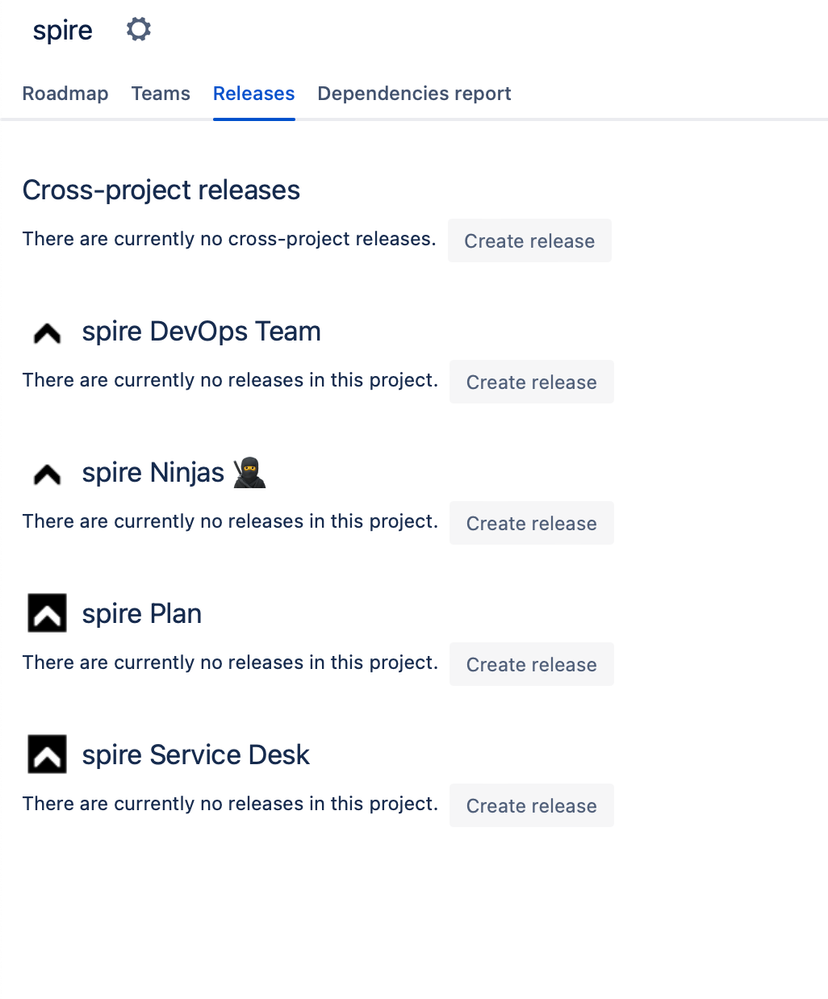Click the spire plan title
Viewport: 828px width, 999px height.
[x=62, y=30]
